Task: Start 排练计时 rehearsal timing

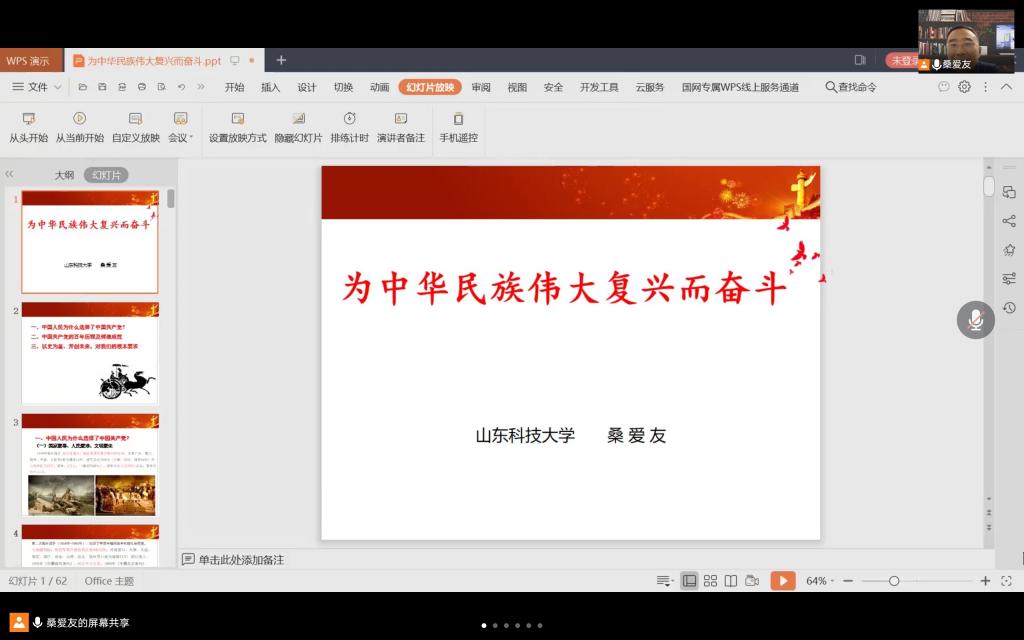Action: [x=349, y=127]
